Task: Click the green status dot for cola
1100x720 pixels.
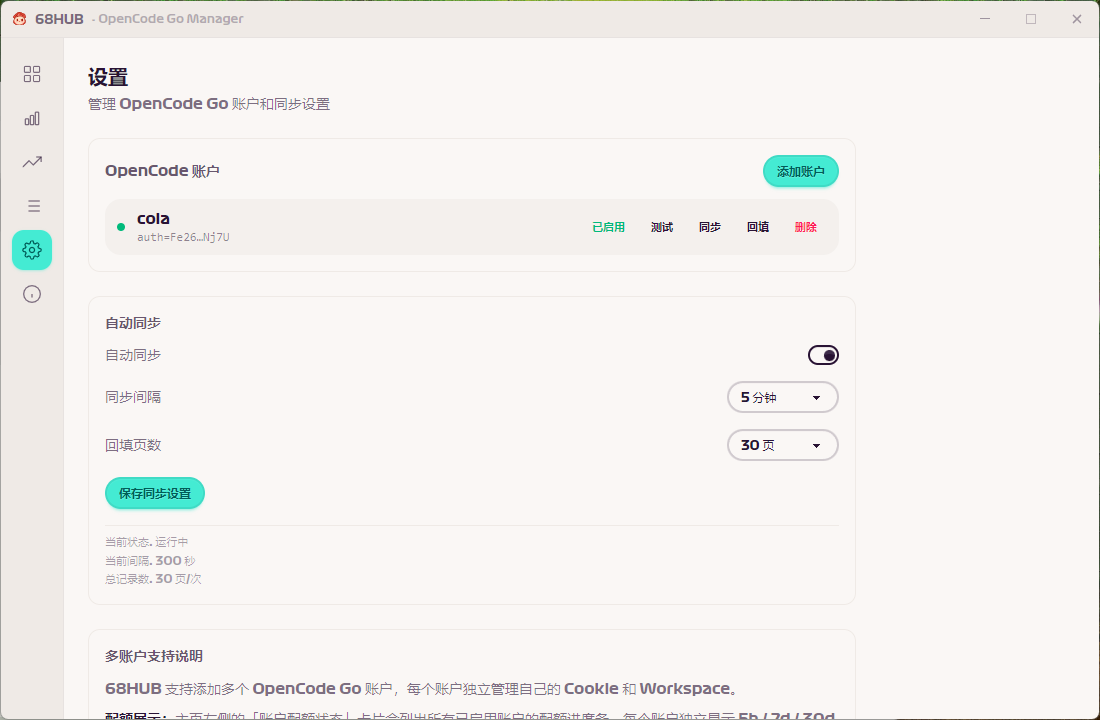Action: coord(121,227)
